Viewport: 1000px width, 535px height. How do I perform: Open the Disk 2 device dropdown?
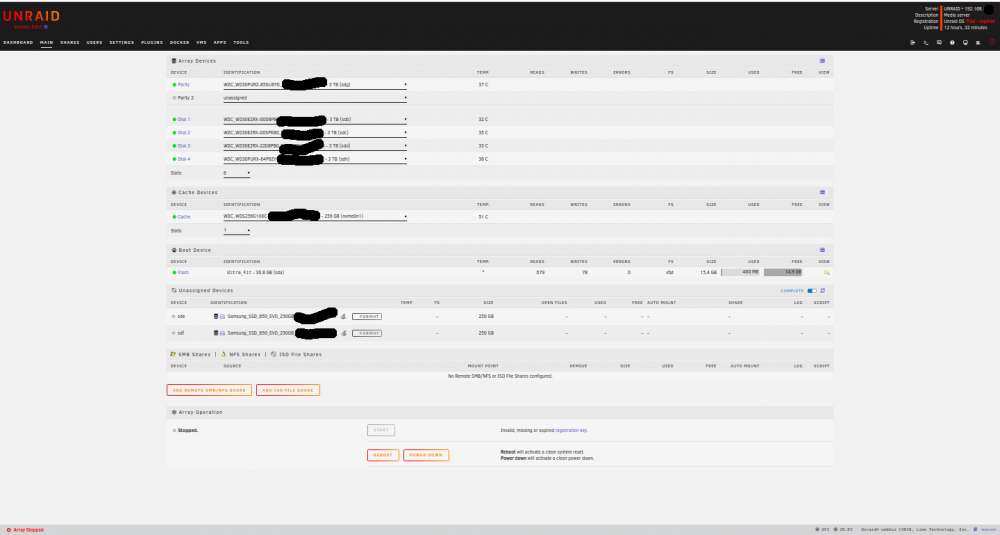315,133
